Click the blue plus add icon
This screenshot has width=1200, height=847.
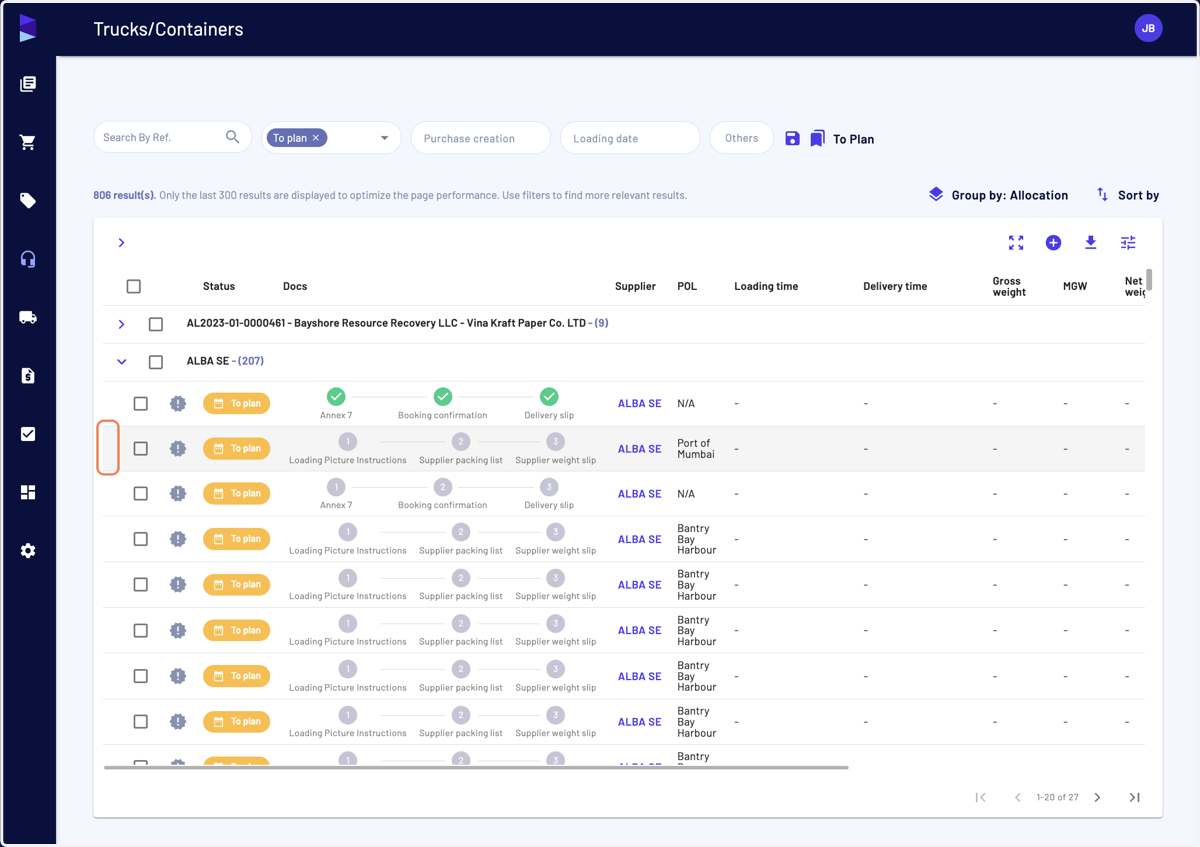coord(1053,243)
